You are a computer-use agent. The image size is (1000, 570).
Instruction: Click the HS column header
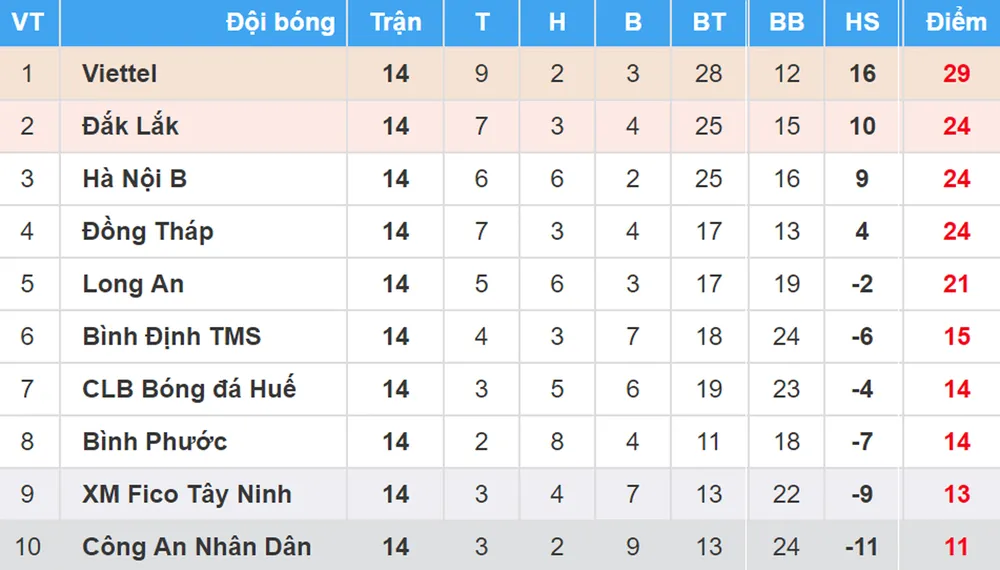(862, 22)
